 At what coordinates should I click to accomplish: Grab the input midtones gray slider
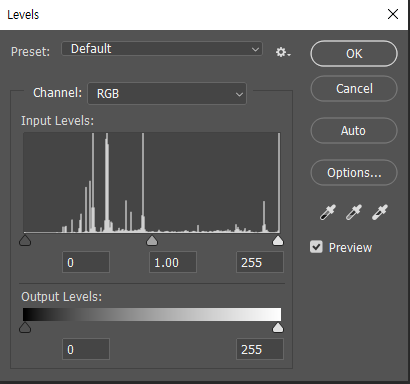coord(152,240)
